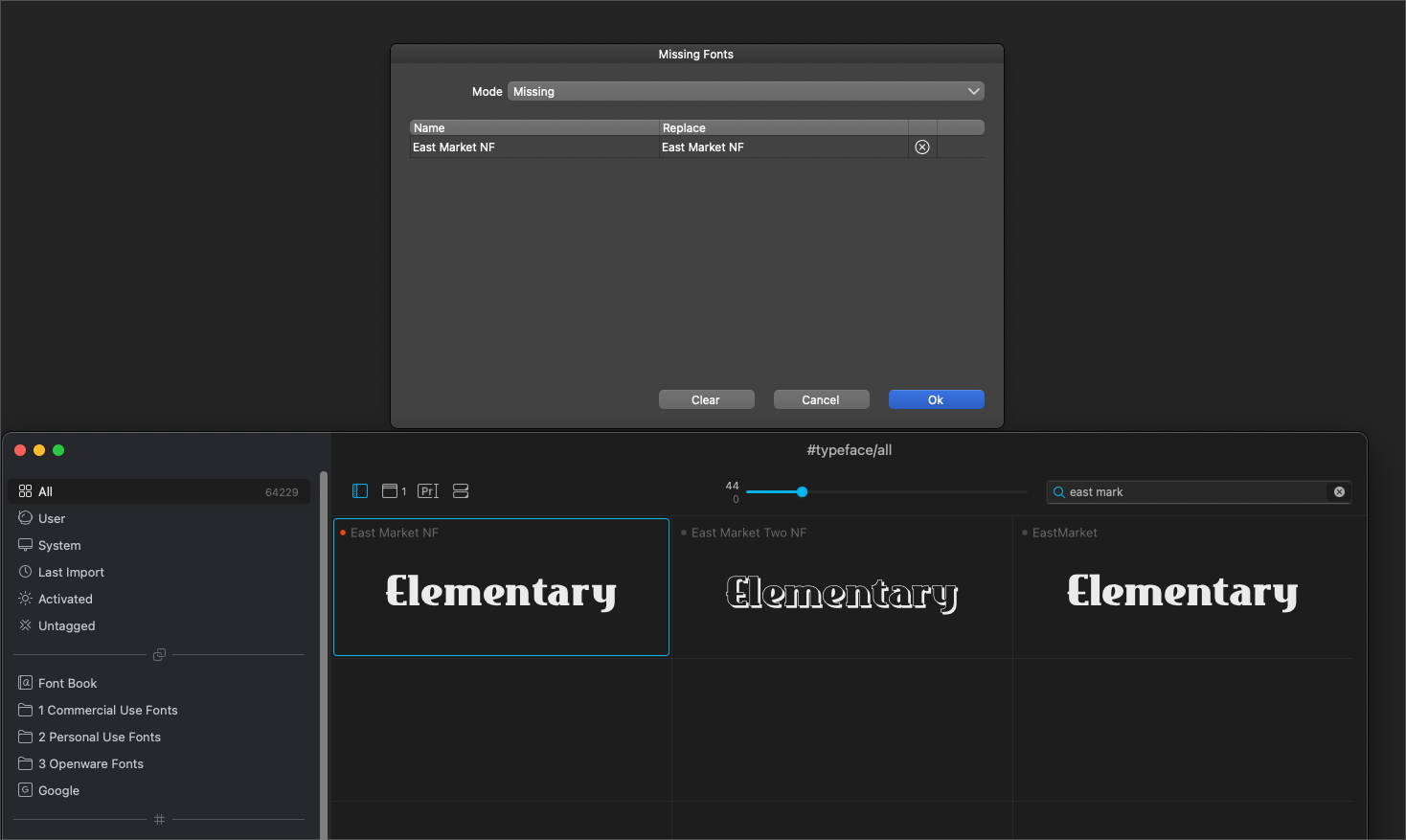Toggle activation dot for EastMarket font
This screenshot has width=1406, height=840.
pos(1025,534)
